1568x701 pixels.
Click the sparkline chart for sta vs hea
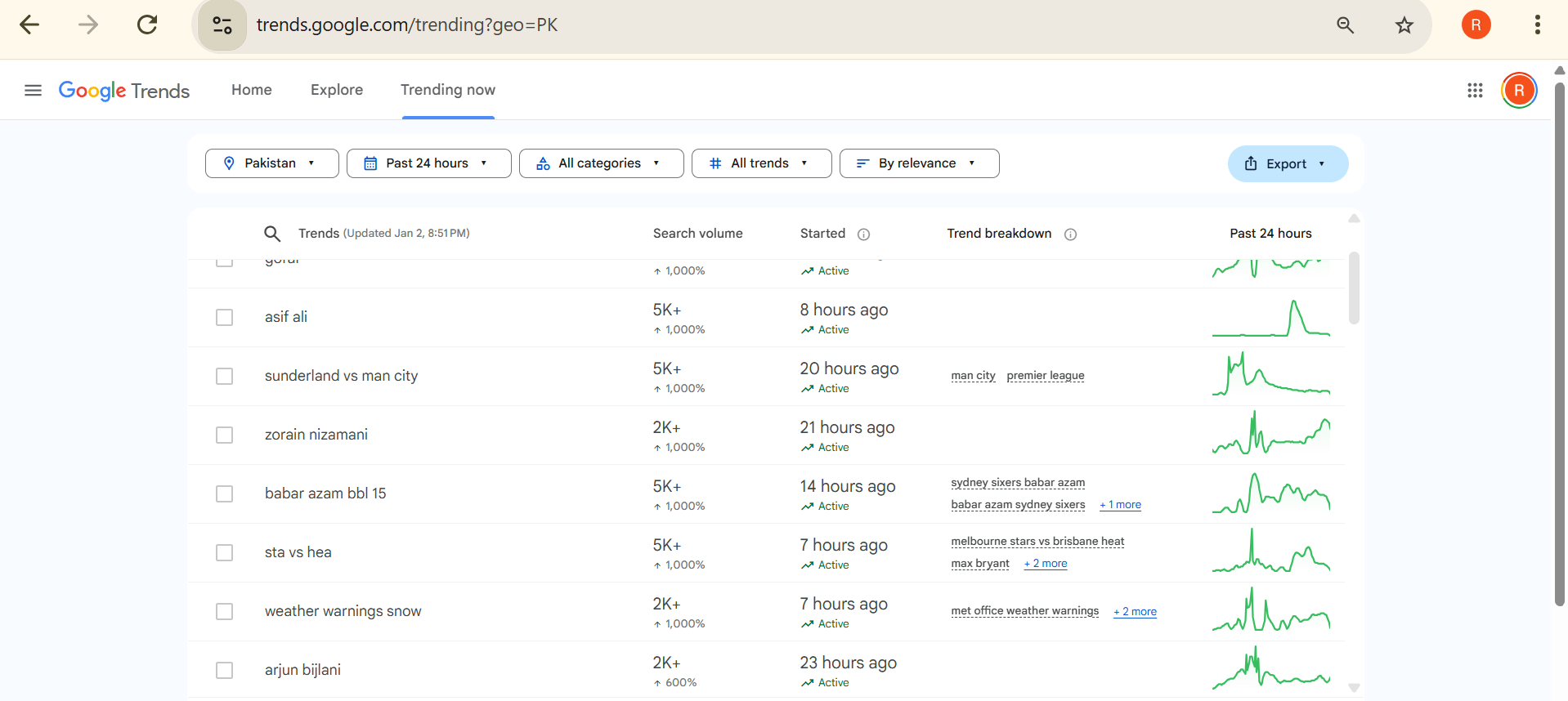click(1271, 550)
